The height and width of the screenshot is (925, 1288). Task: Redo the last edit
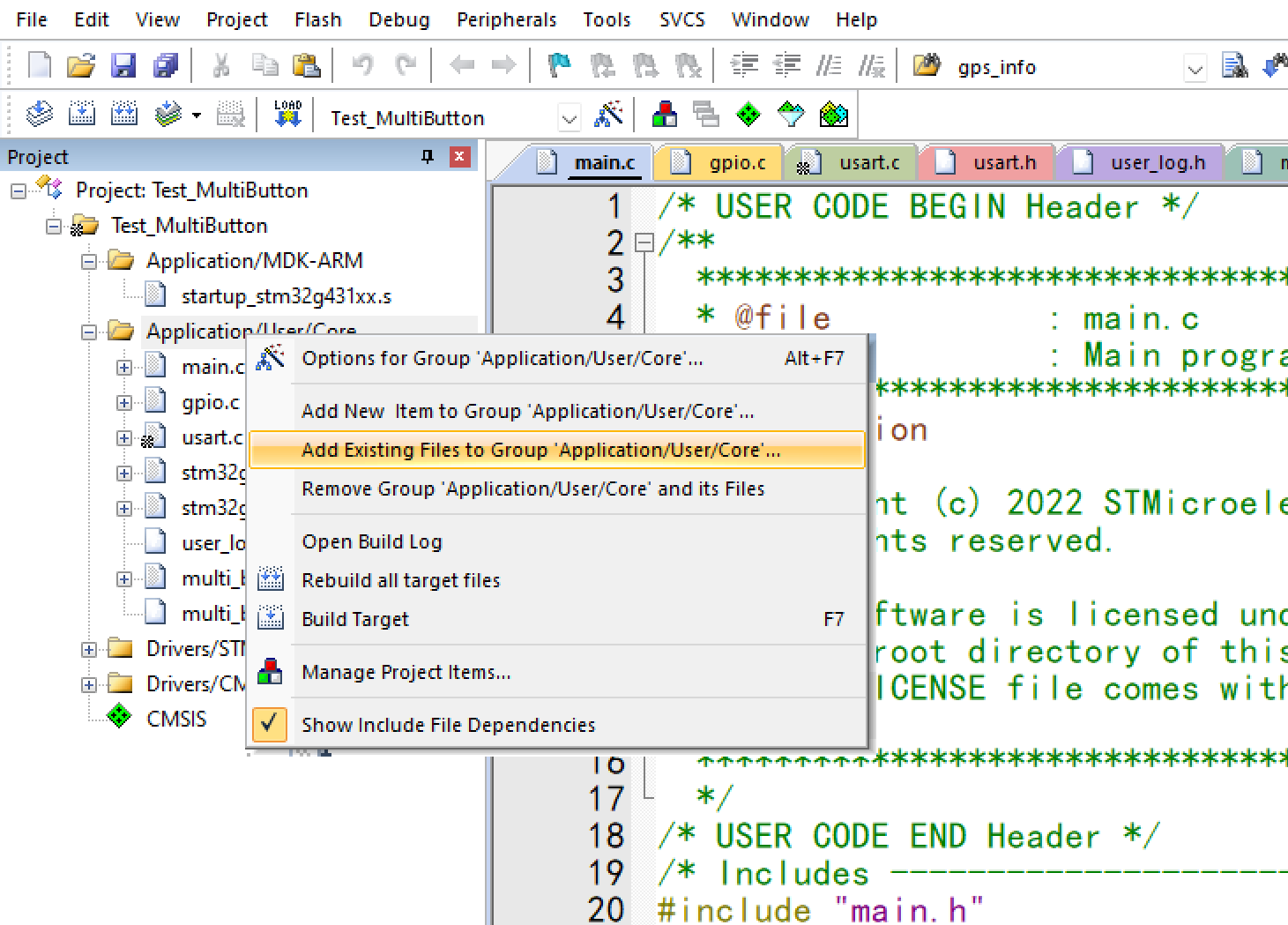pyautogui.click(x=406, y=66)
